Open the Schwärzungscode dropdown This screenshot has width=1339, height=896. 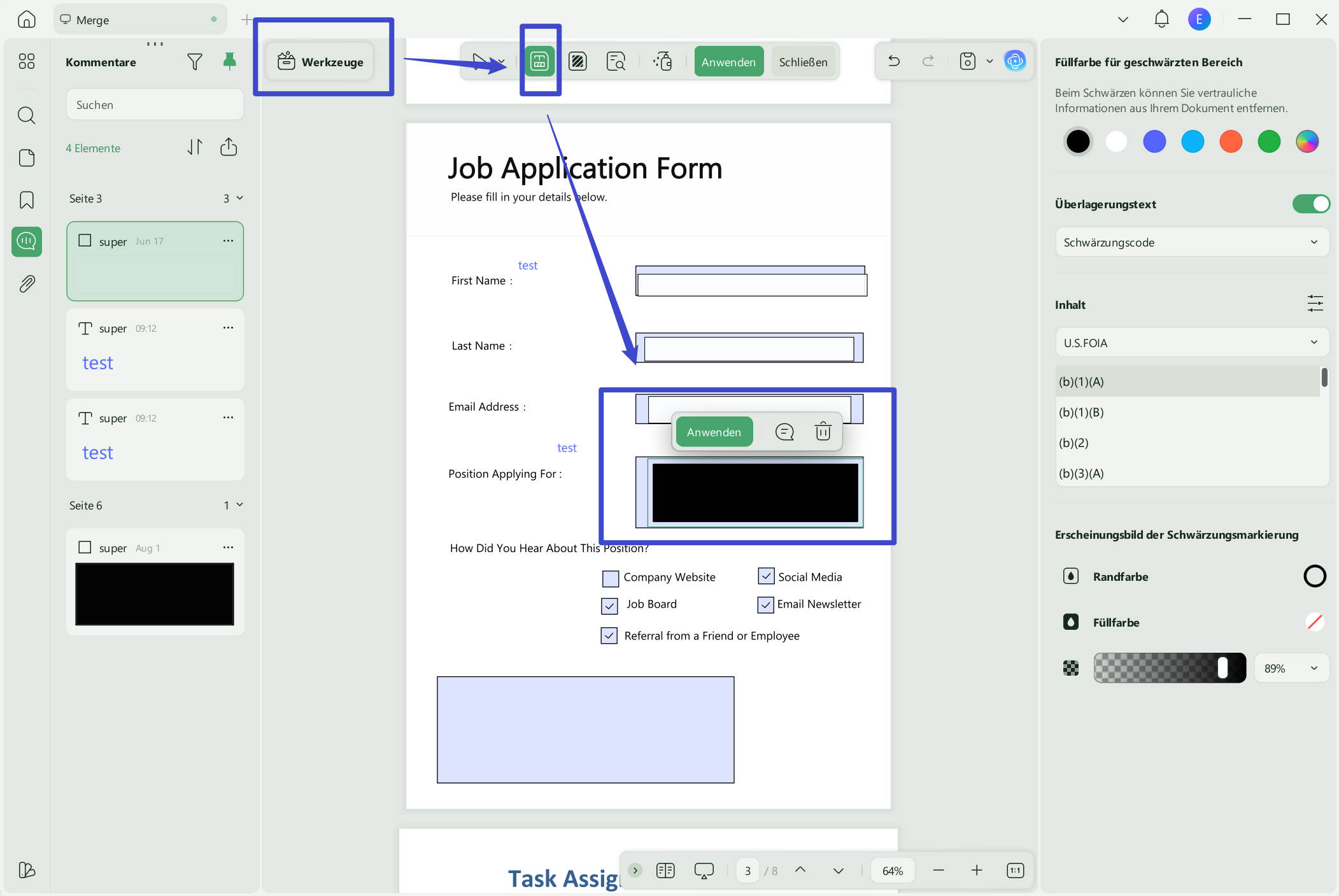pos(1191,242)
